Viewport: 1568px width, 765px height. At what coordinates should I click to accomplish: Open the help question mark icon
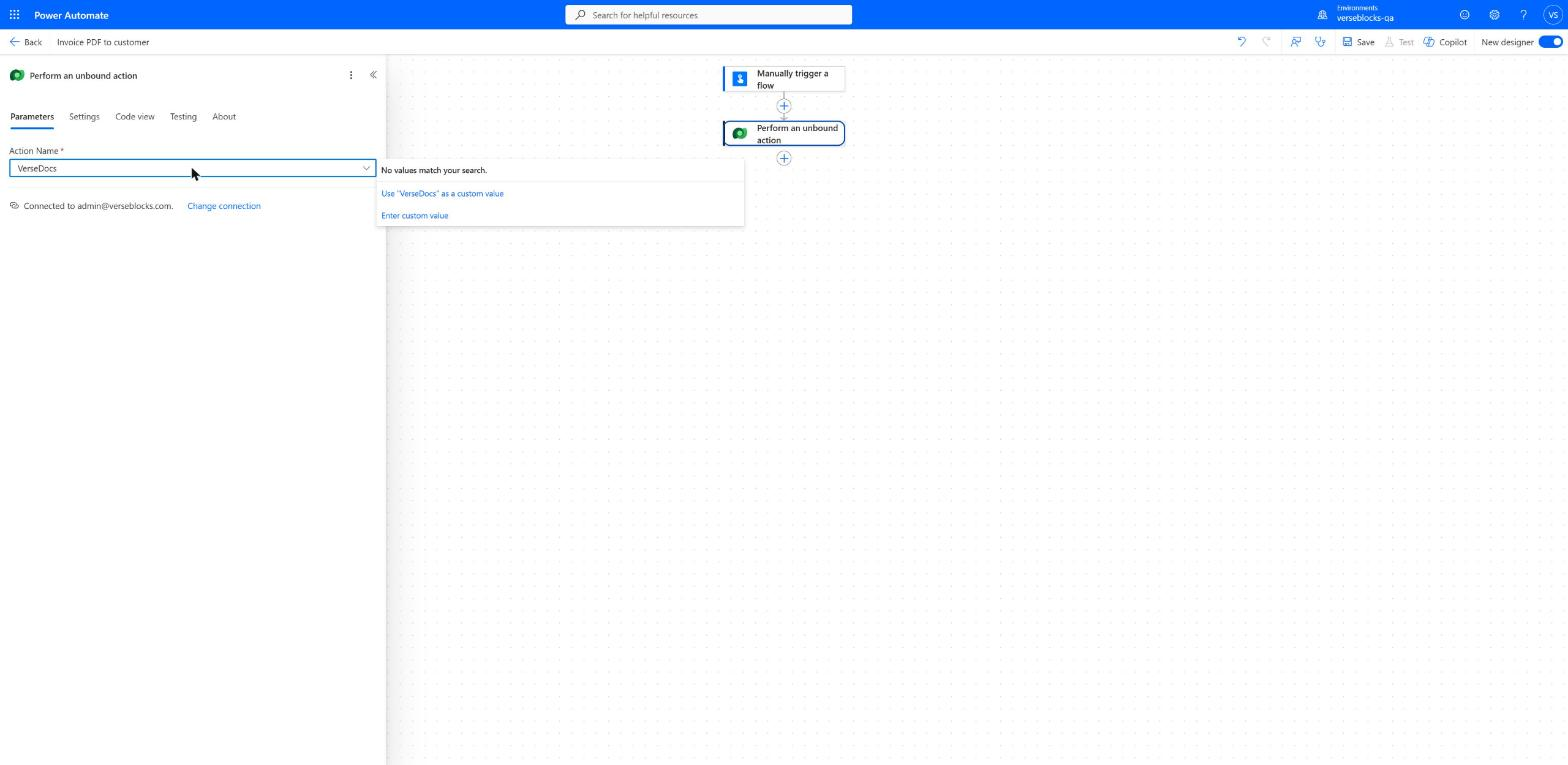click(x=1523, y=15)
